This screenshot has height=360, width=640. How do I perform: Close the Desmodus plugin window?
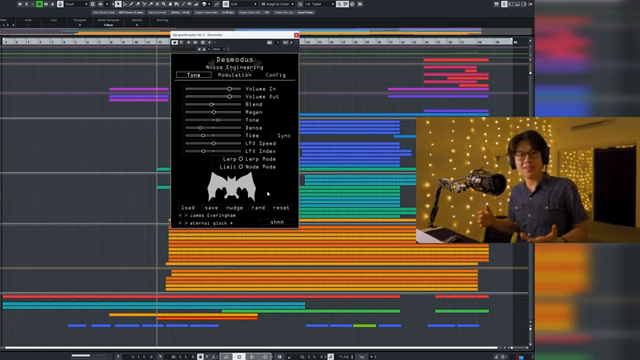pos(296,35)
